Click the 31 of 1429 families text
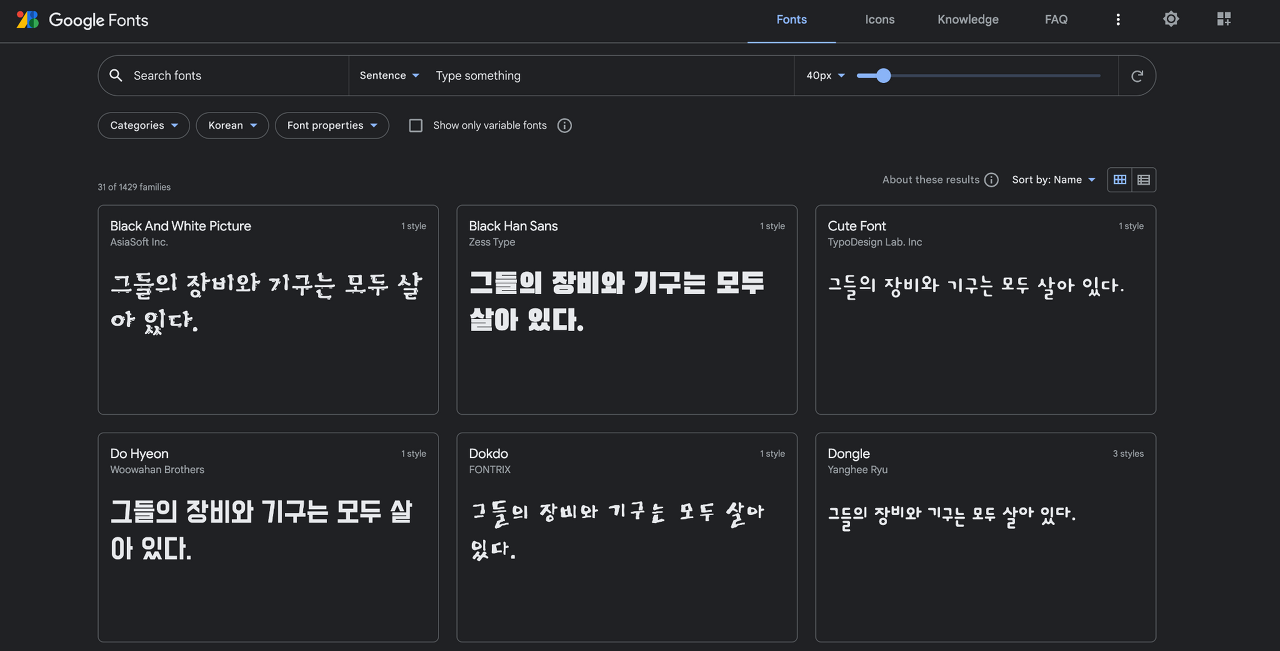Viewport: 1280px width, 651px height. pos(134,188)
